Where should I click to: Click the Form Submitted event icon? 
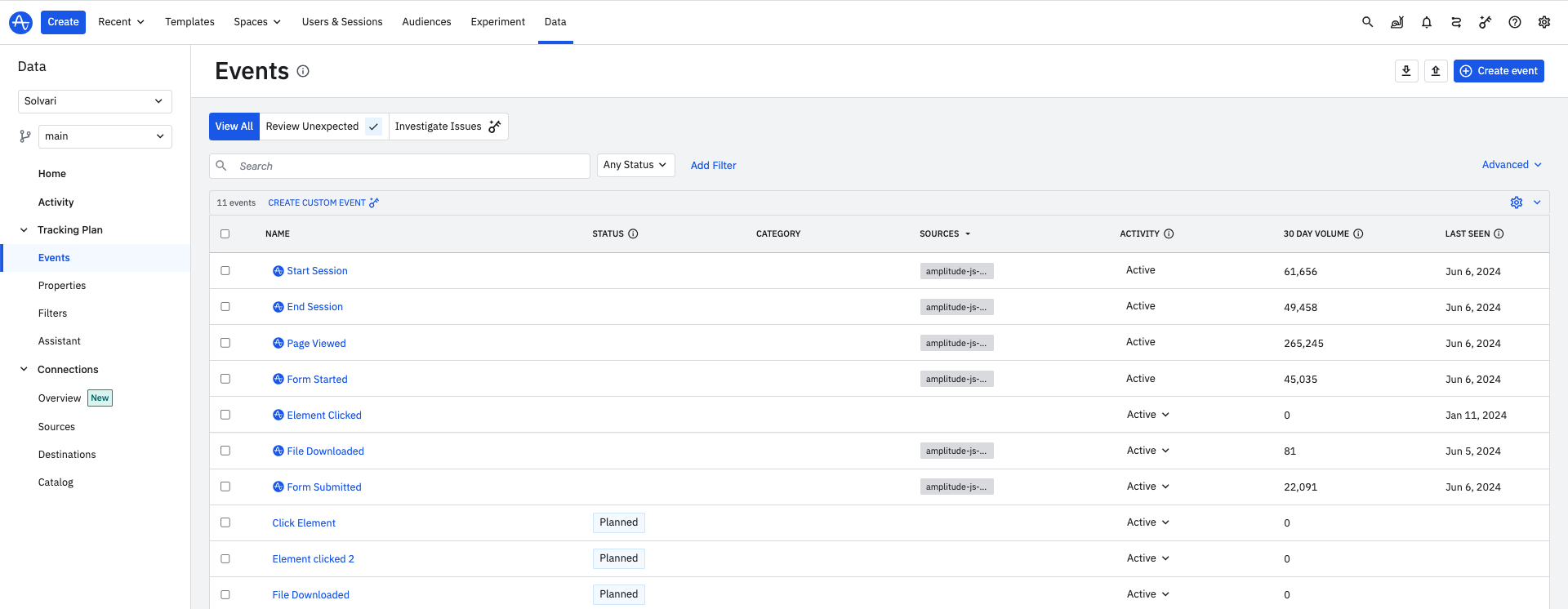point(278,487)
